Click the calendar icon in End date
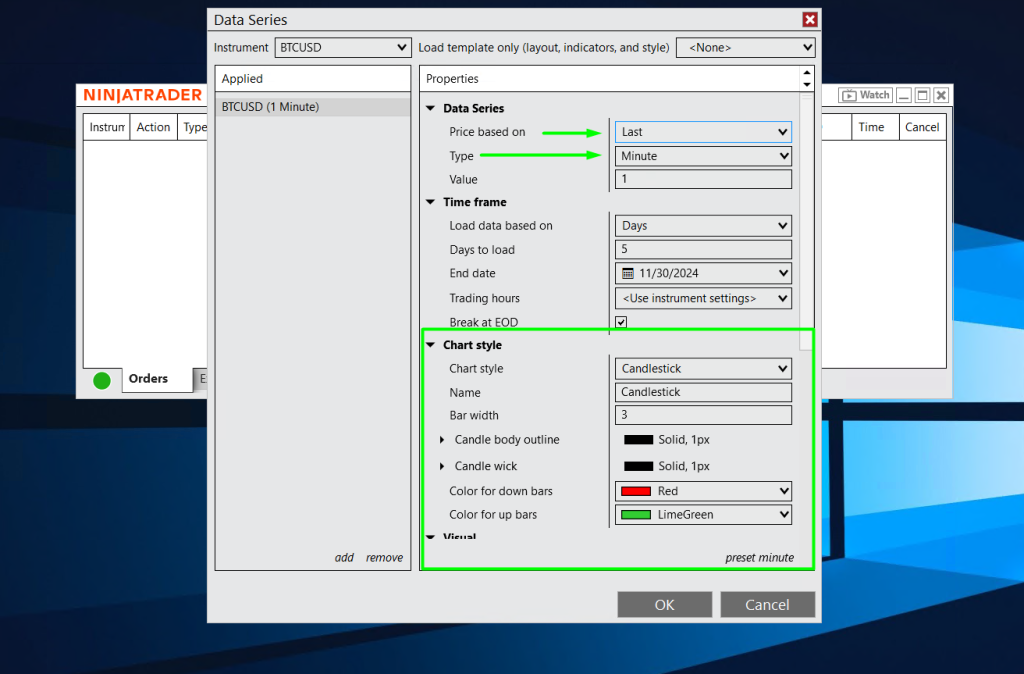This screenshot has width=1024, height=674. (x=628, y=273)
